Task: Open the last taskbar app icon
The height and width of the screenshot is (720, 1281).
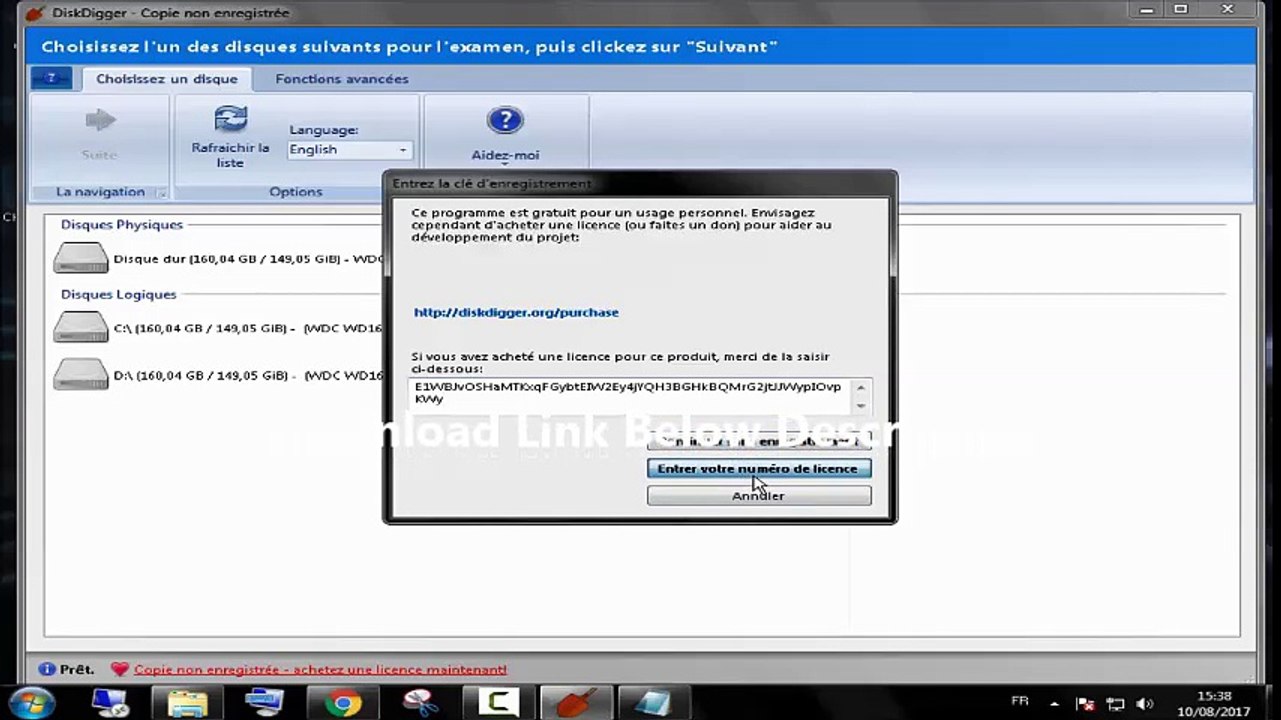Action: 654,703
